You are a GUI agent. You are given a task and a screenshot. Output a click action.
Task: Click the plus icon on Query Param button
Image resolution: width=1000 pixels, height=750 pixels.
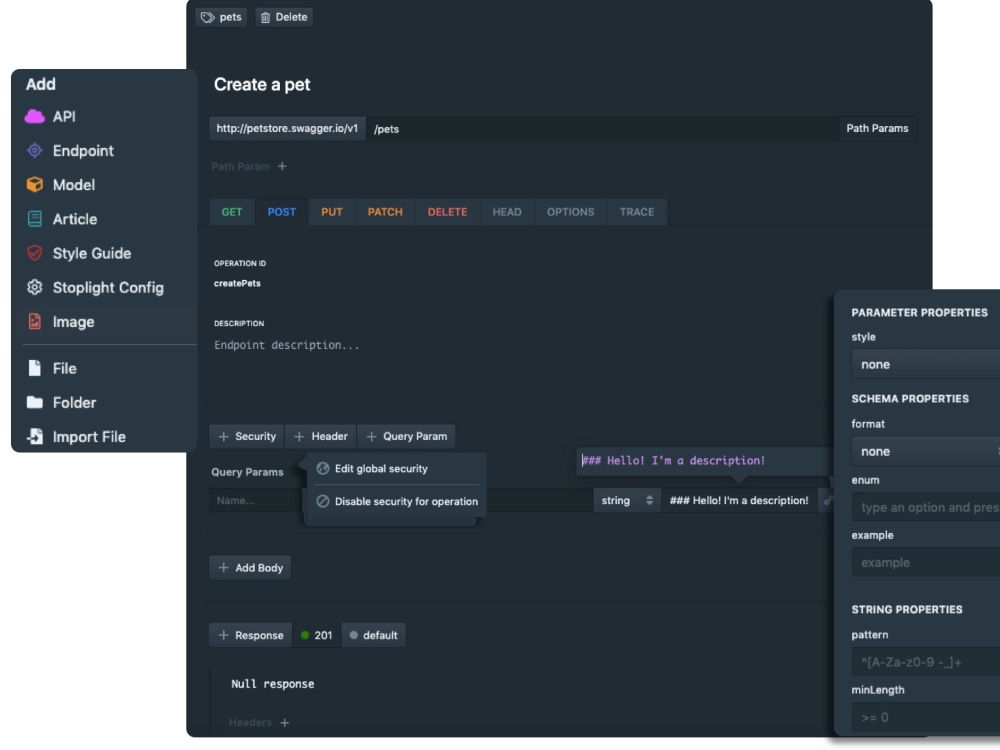pos(371,437)
